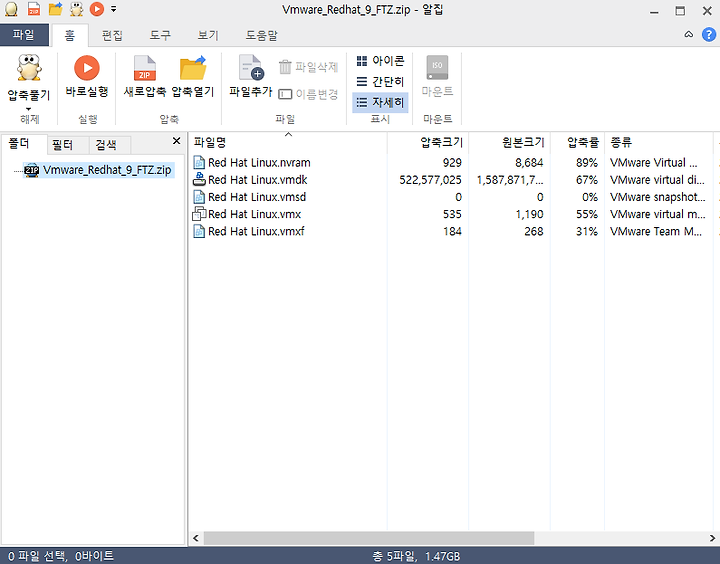
Task: Switch to 간단히 view mode
Action: pos(380,81)
